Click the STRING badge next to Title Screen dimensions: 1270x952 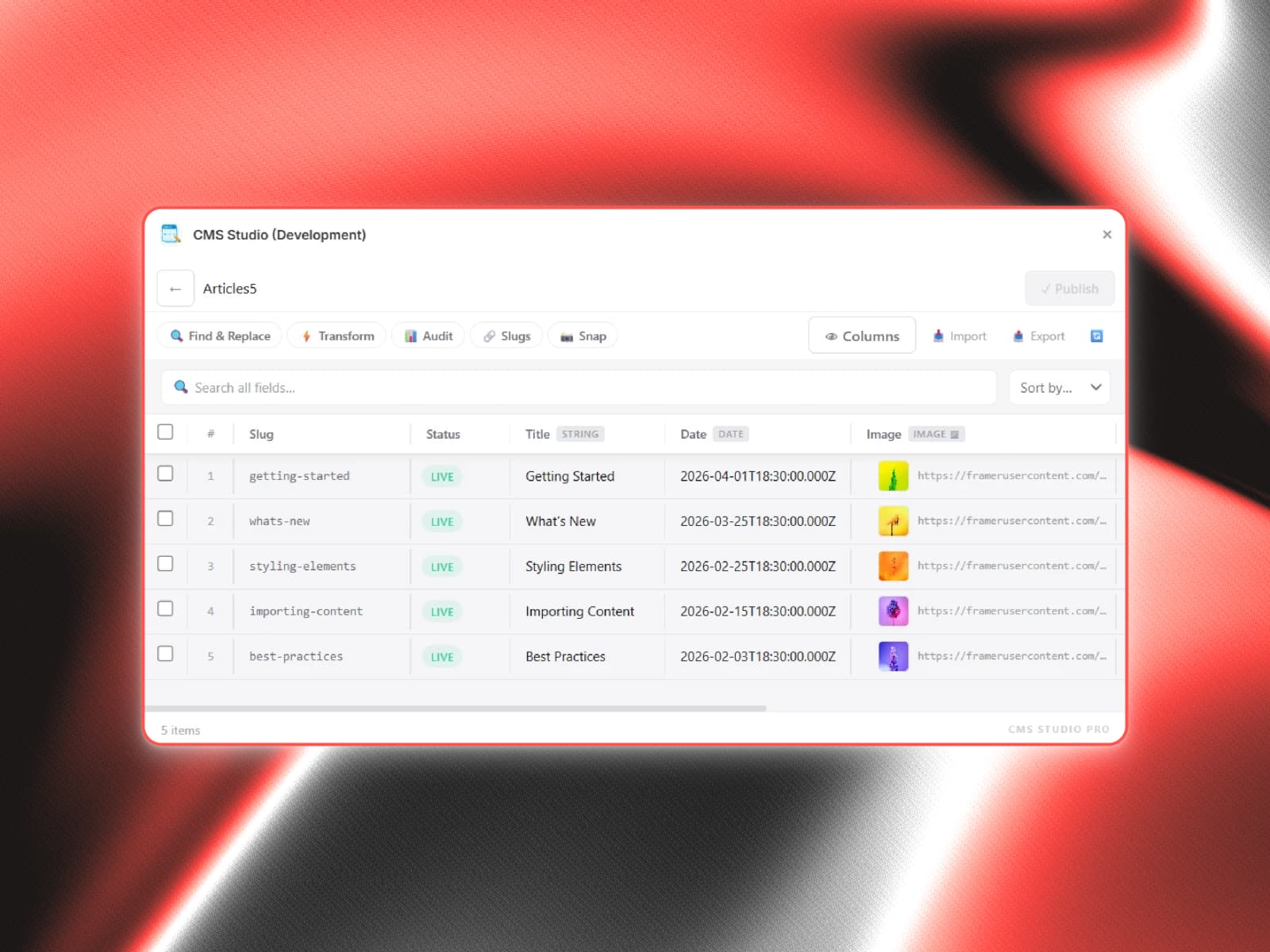tap(579, 434)
